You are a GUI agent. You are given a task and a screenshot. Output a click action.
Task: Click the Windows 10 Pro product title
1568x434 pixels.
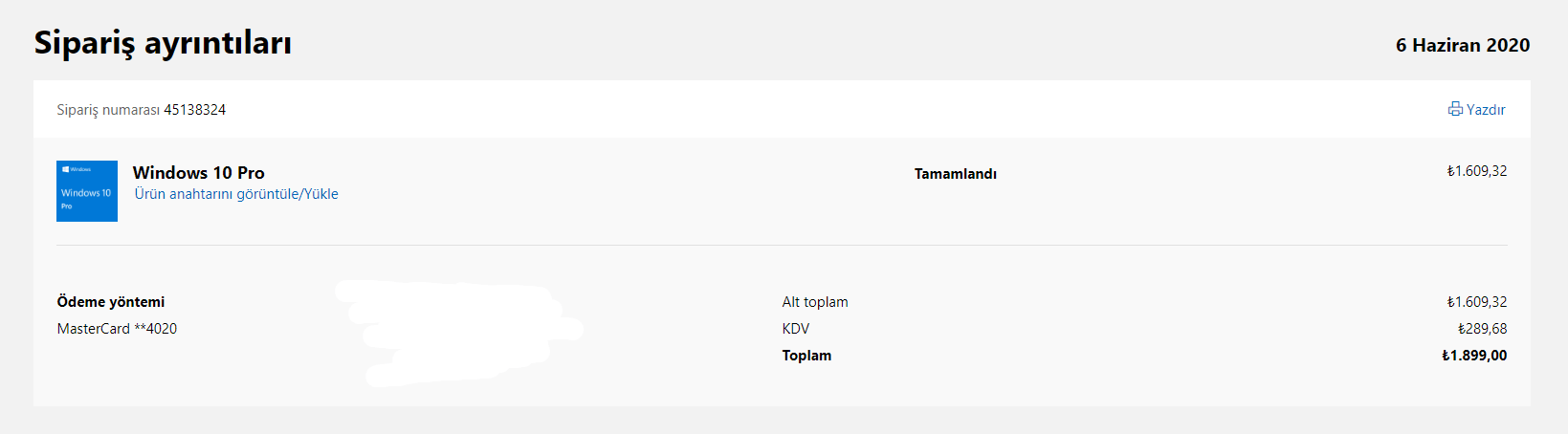(198, 173)
